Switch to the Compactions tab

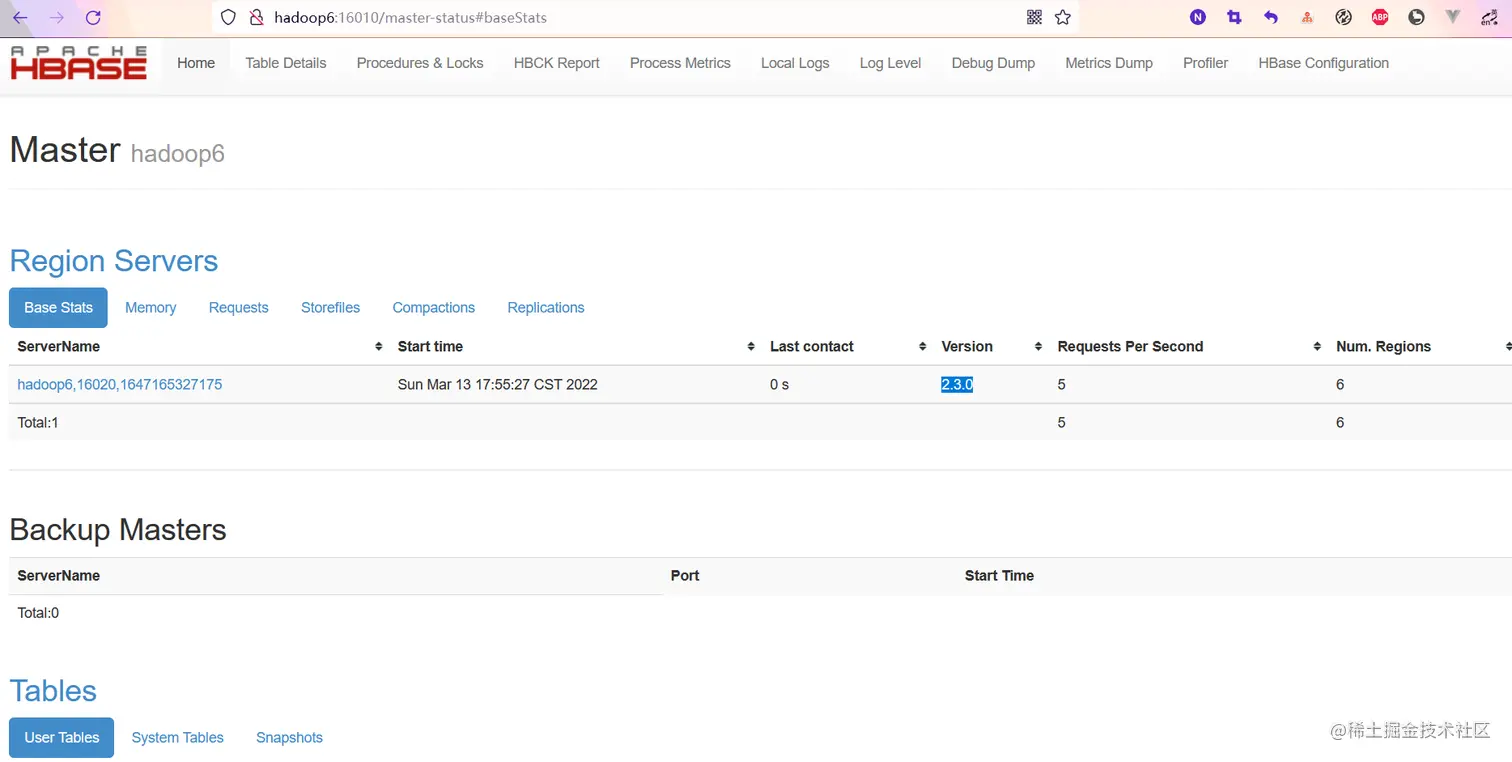(x=433, y=308)
